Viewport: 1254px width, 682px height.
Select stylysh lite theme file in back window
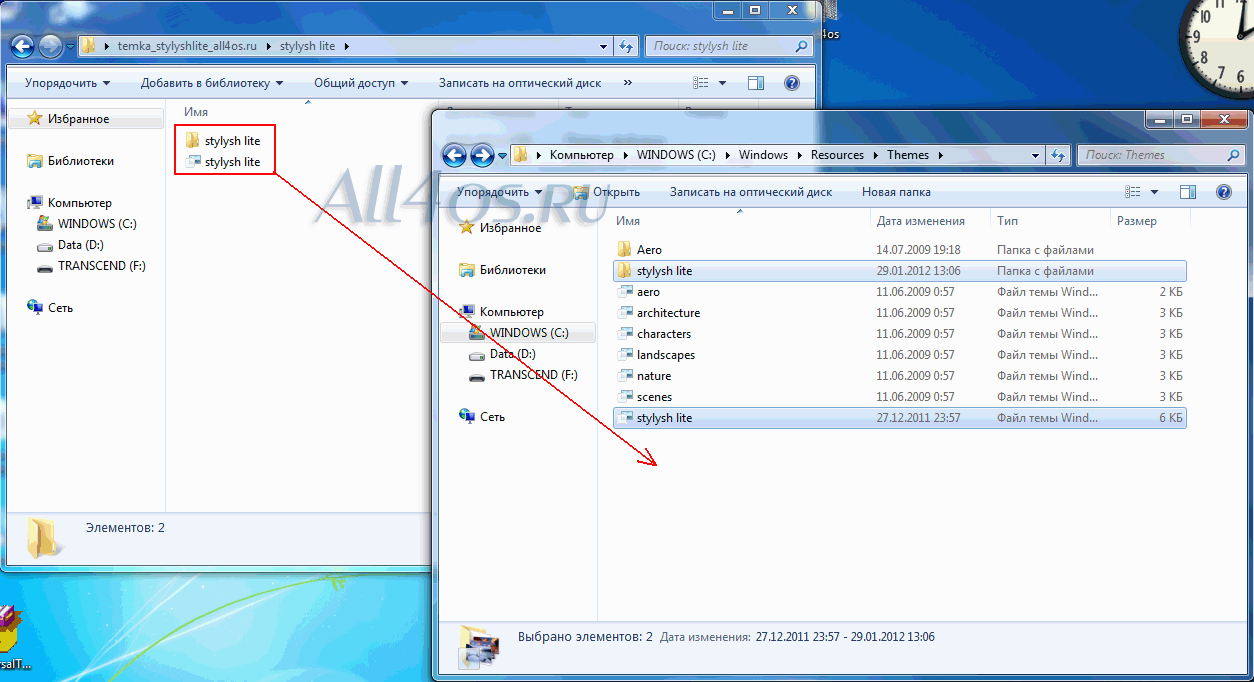coord(223,162)
